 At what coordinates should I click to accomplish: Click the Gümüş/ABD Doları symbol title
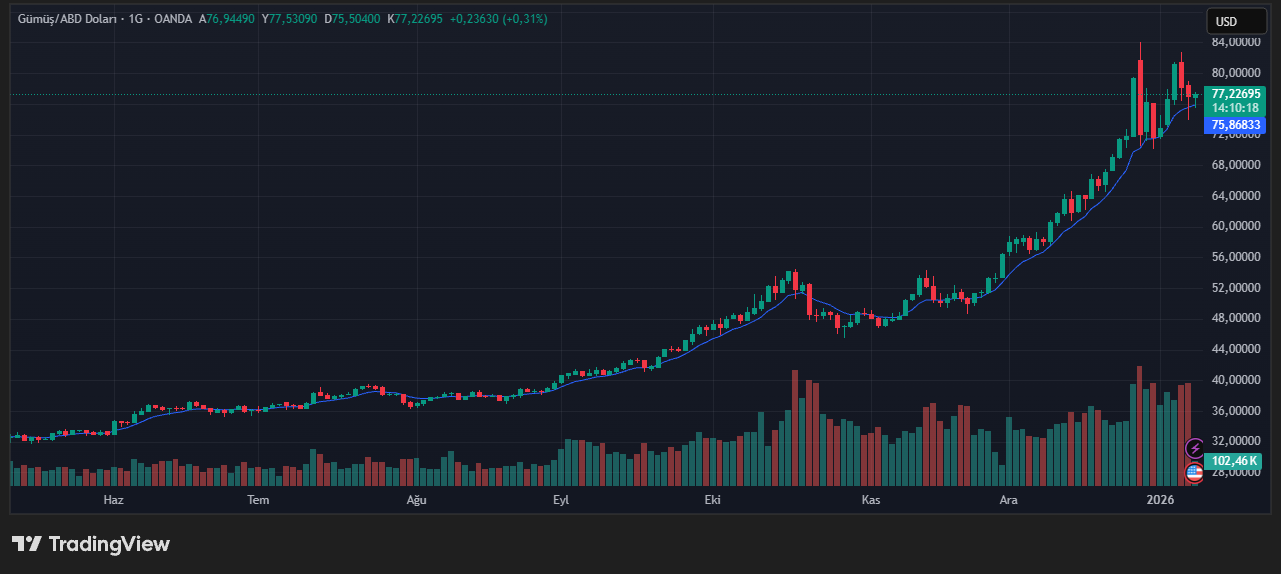(x=64, y=19)
